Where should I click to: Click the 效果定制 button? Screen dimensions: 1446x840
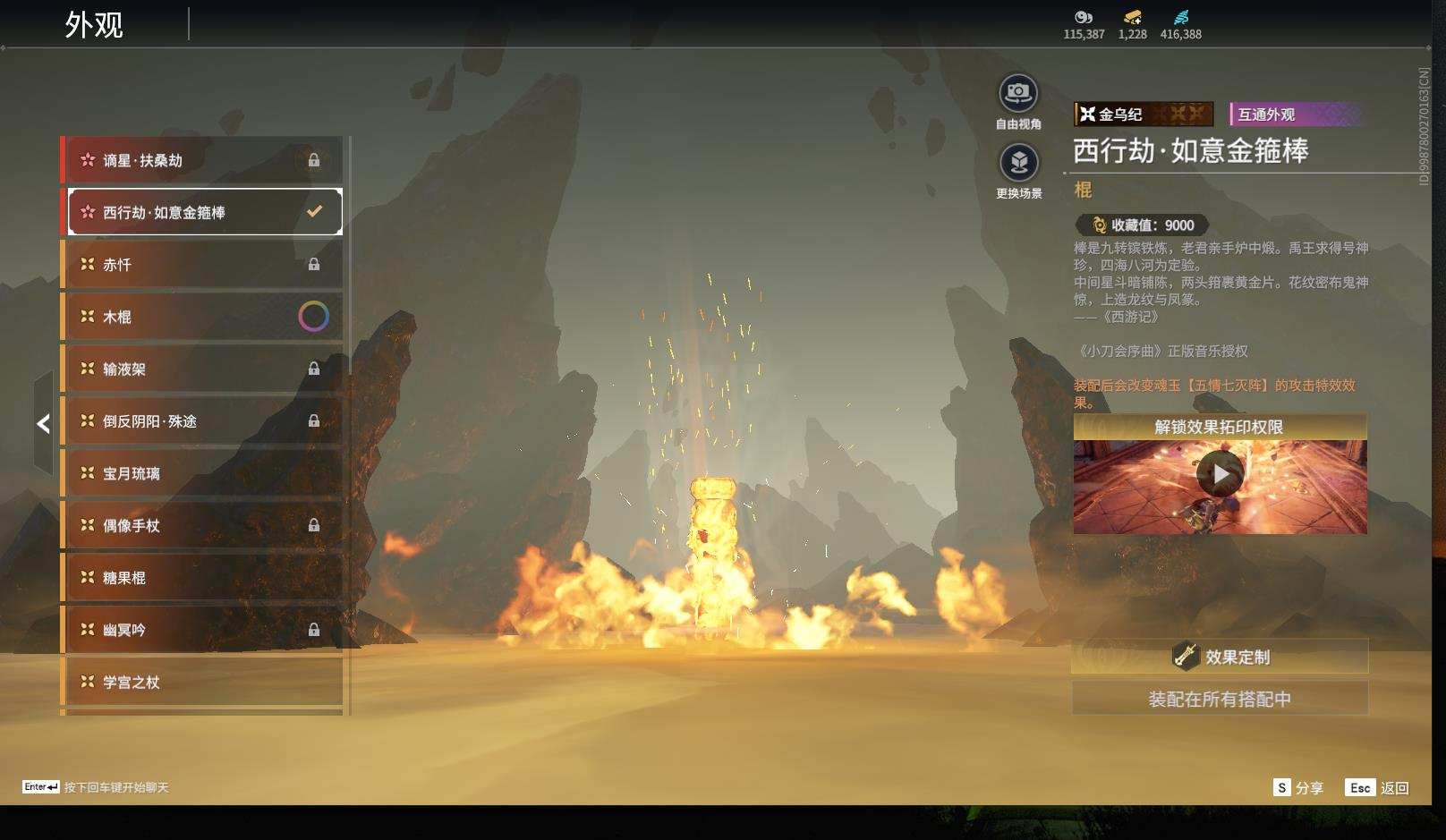tap(1219, 657)
